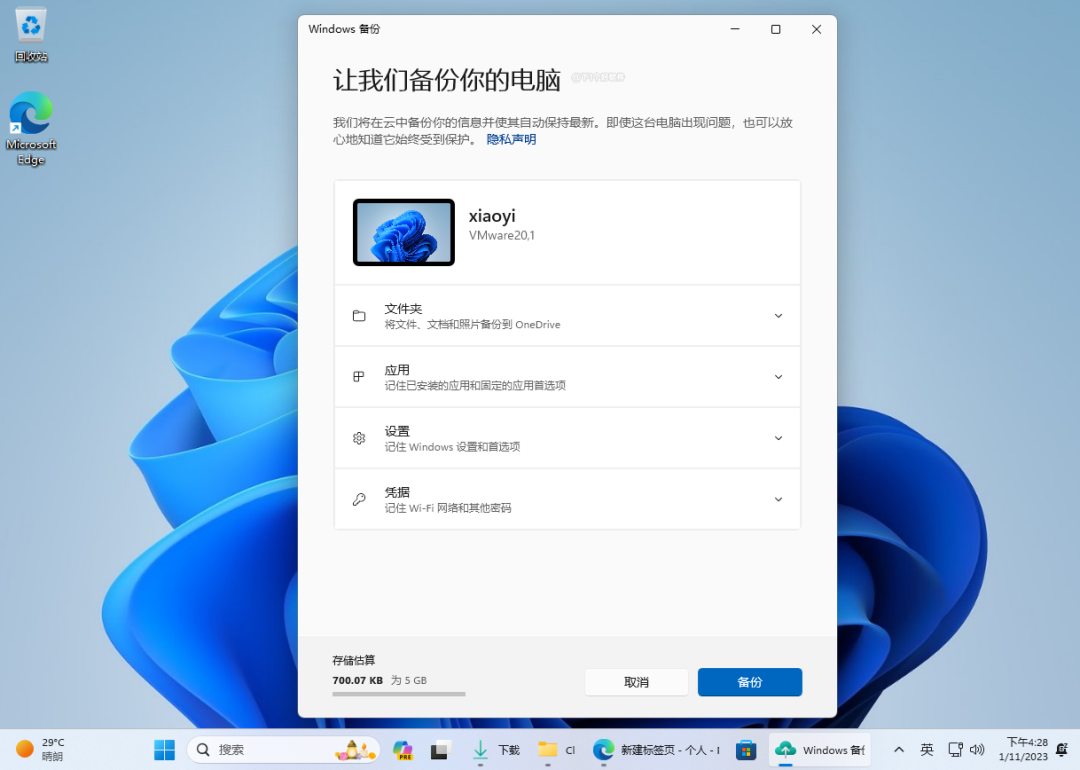Open clock and date 下午4:28
This screenshot has height=770, width=1080.
pos(1024,749)
